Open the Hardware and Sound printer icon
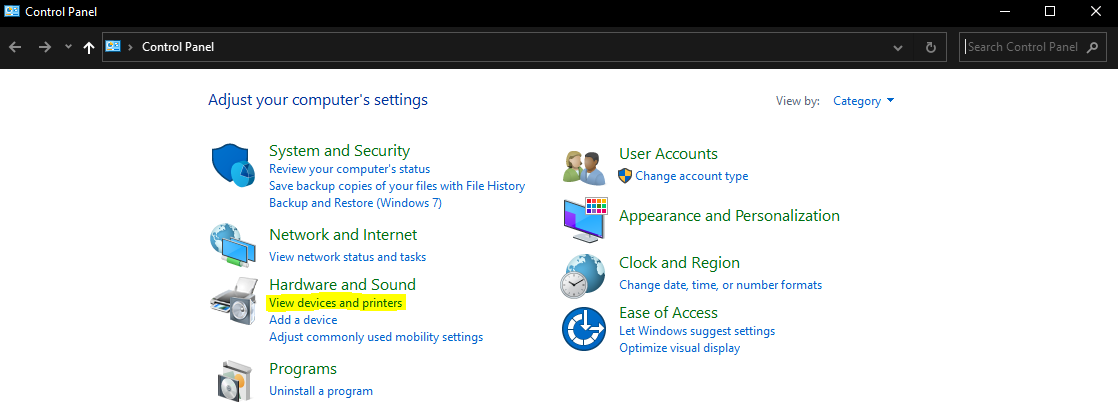 pyautogui.click(x=234, y=301)
